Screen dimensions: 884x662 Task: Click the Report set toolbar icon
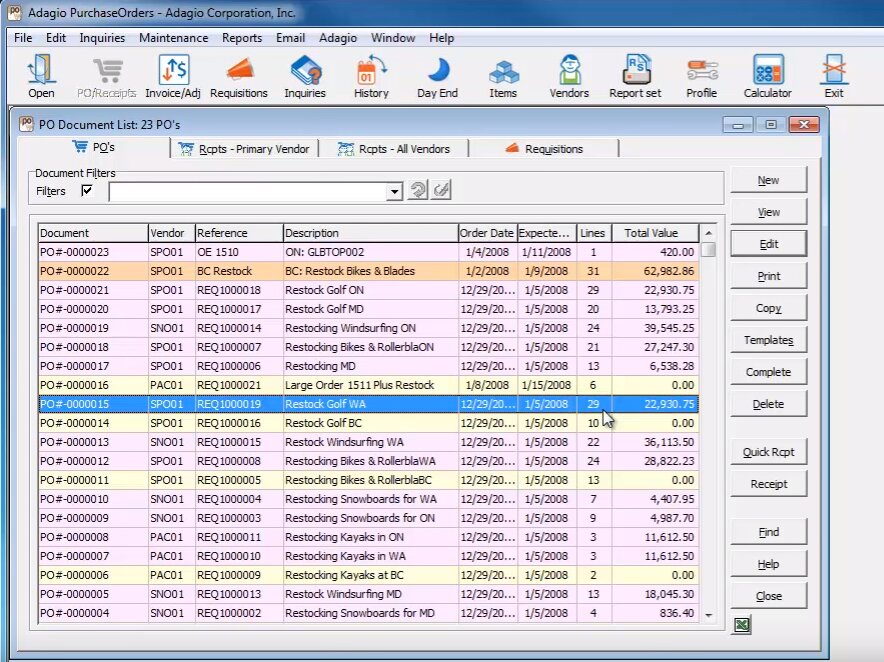click(x=635, y=76)
